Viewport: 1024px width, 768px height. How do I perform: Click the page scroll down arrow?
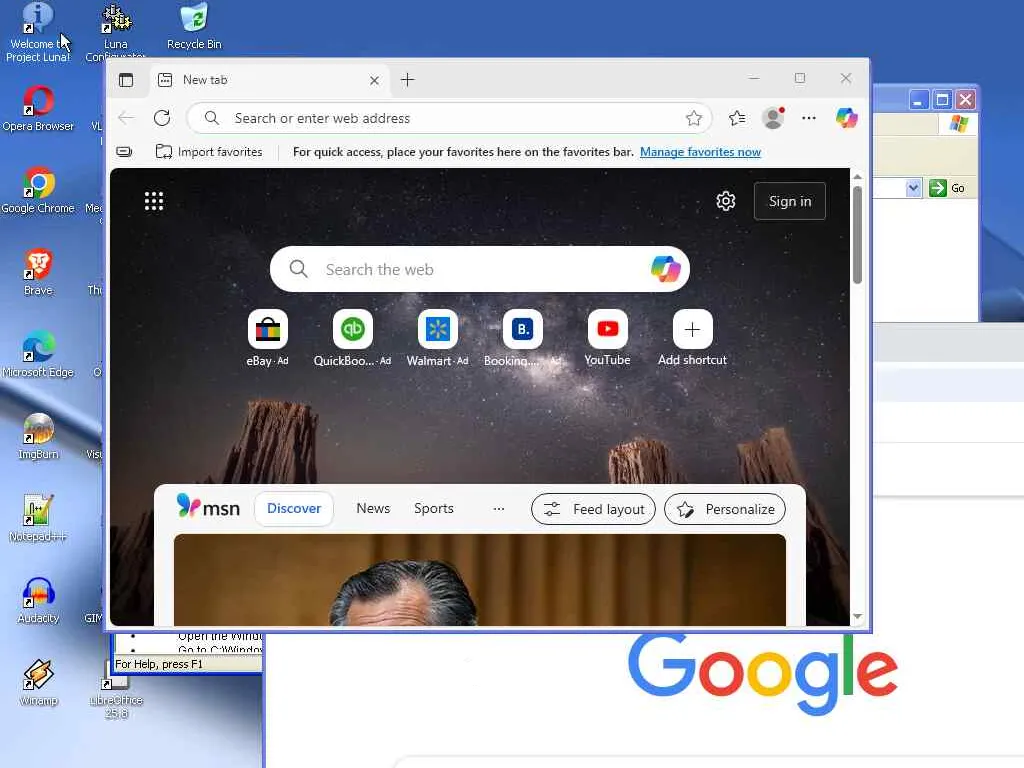pyautogui.click(x=857, y=616)
